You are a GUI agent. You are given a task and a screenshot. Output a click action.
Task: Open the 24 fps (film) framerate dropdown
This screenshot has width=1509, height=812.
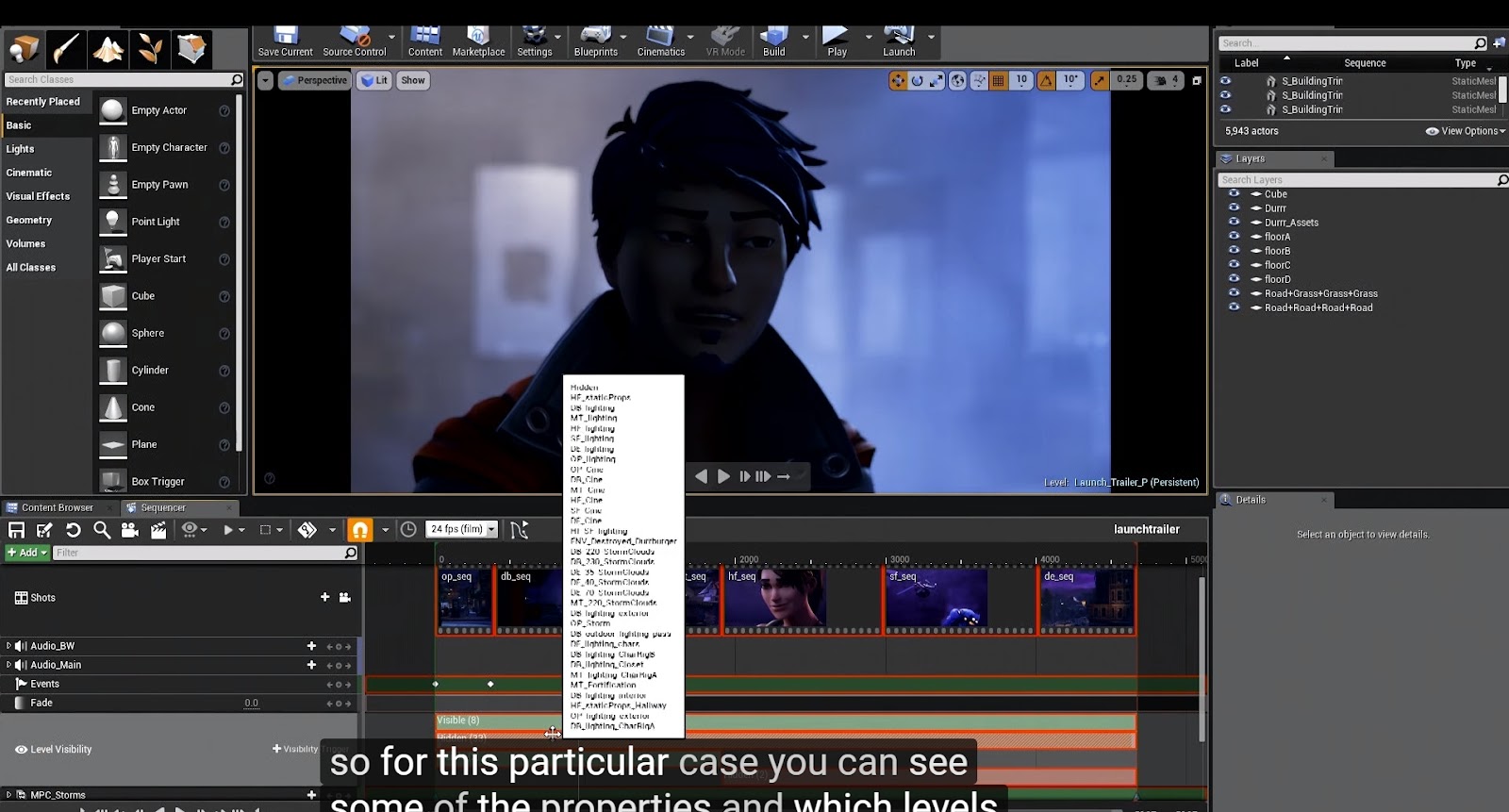462,529
